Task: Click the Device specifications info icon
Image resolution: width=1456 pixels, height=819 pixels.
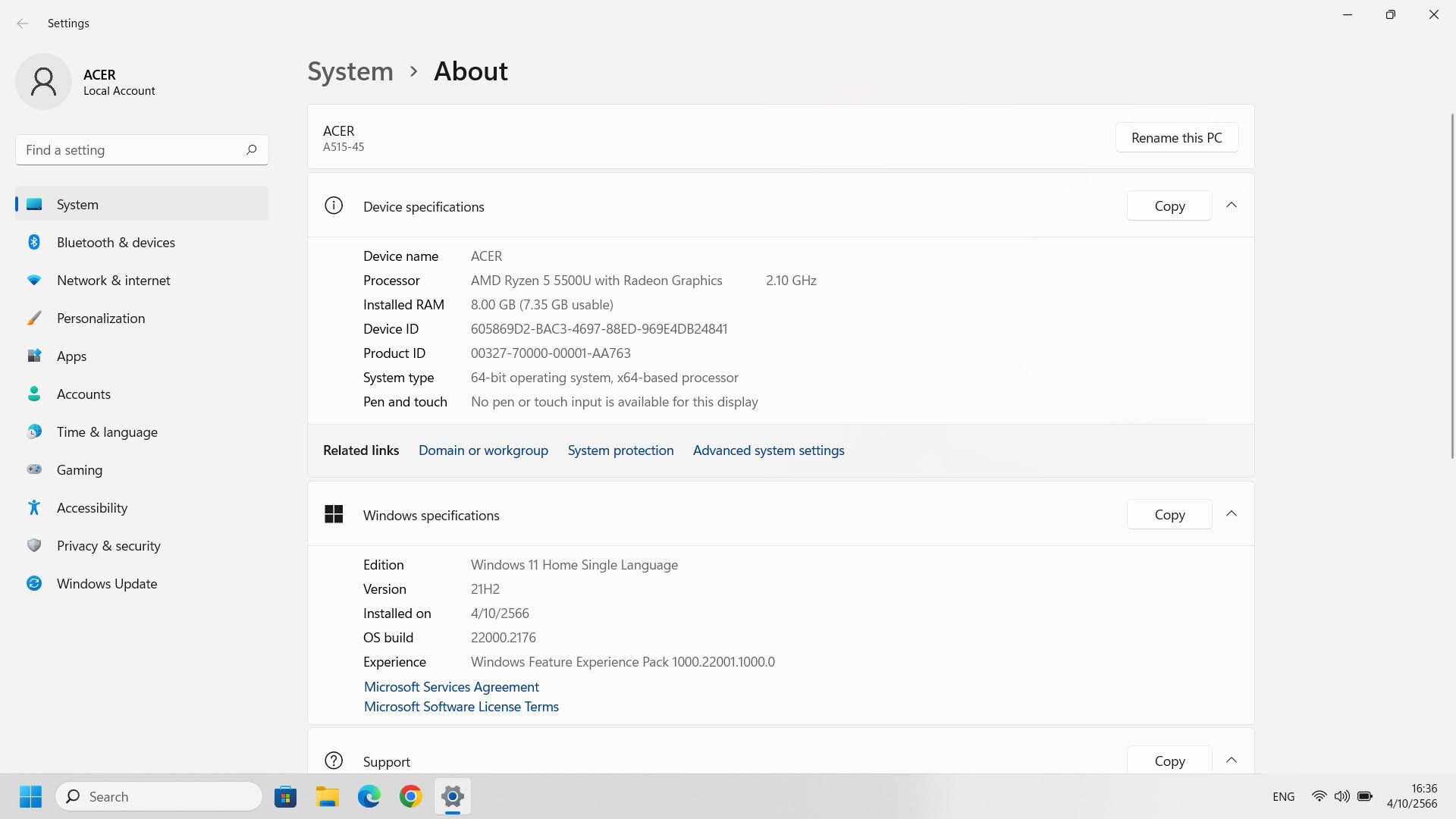Action: [334, 206]
